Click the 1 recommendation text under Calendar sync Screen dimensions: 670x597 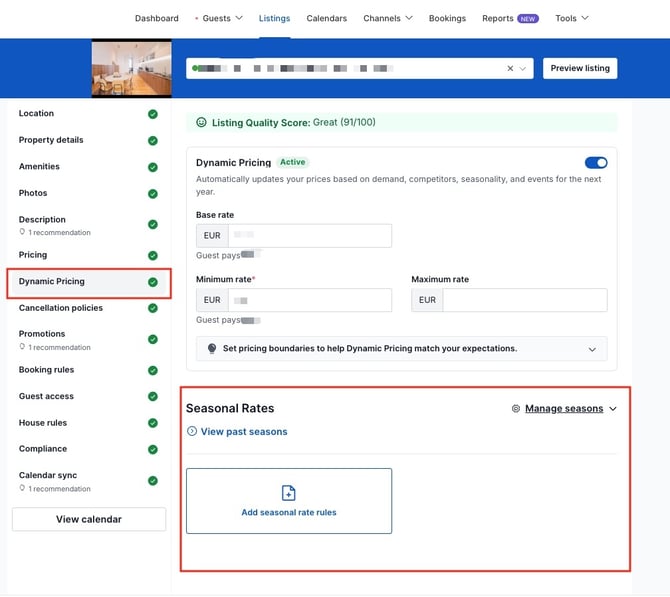59,488
